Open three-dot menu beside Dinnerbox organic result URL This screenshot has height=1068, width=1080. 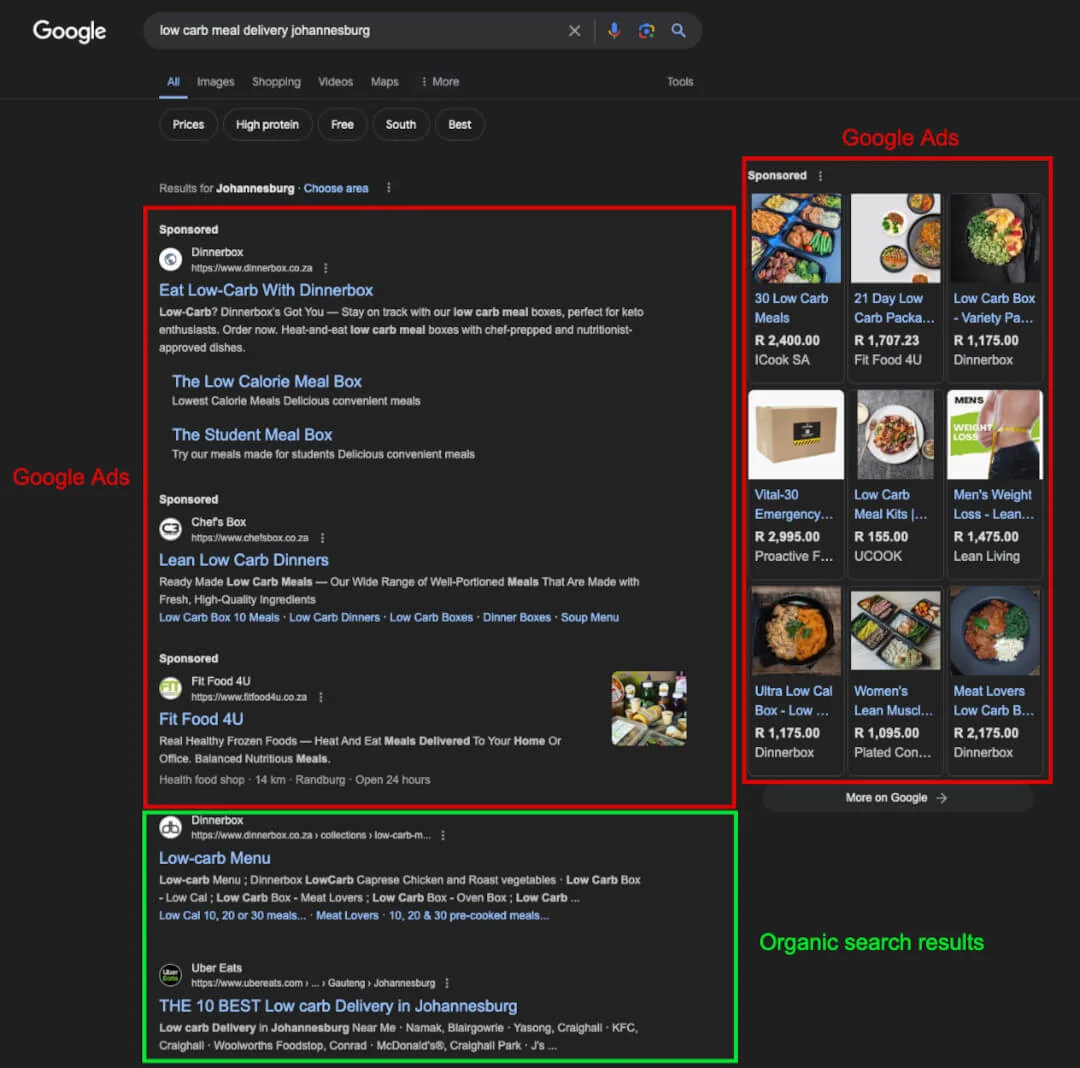[443, 835]
